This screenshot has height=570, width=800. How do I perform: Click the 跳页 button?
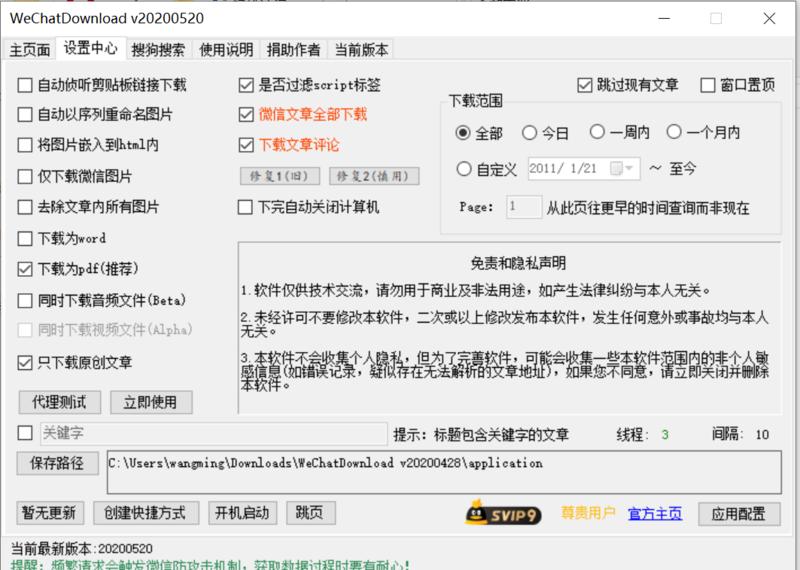pos(311,513)
